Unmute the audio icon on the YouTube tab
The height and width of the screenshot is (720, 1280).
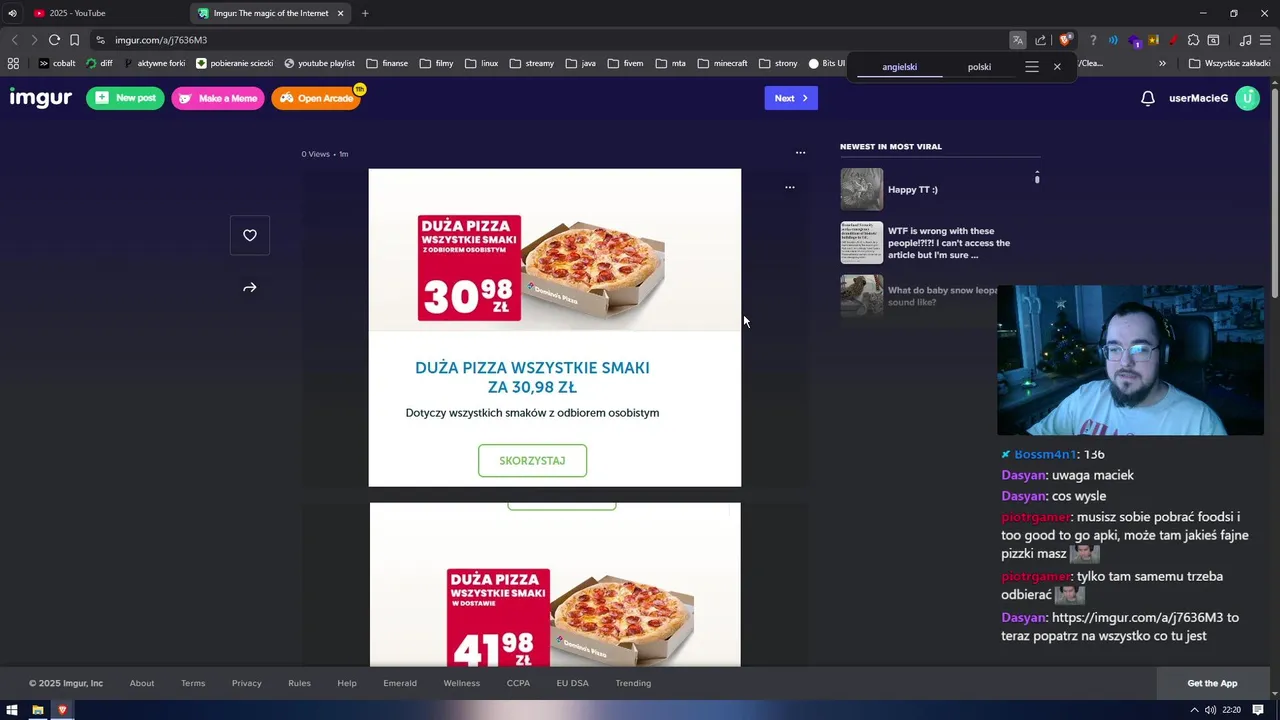[x=12, y=13]
